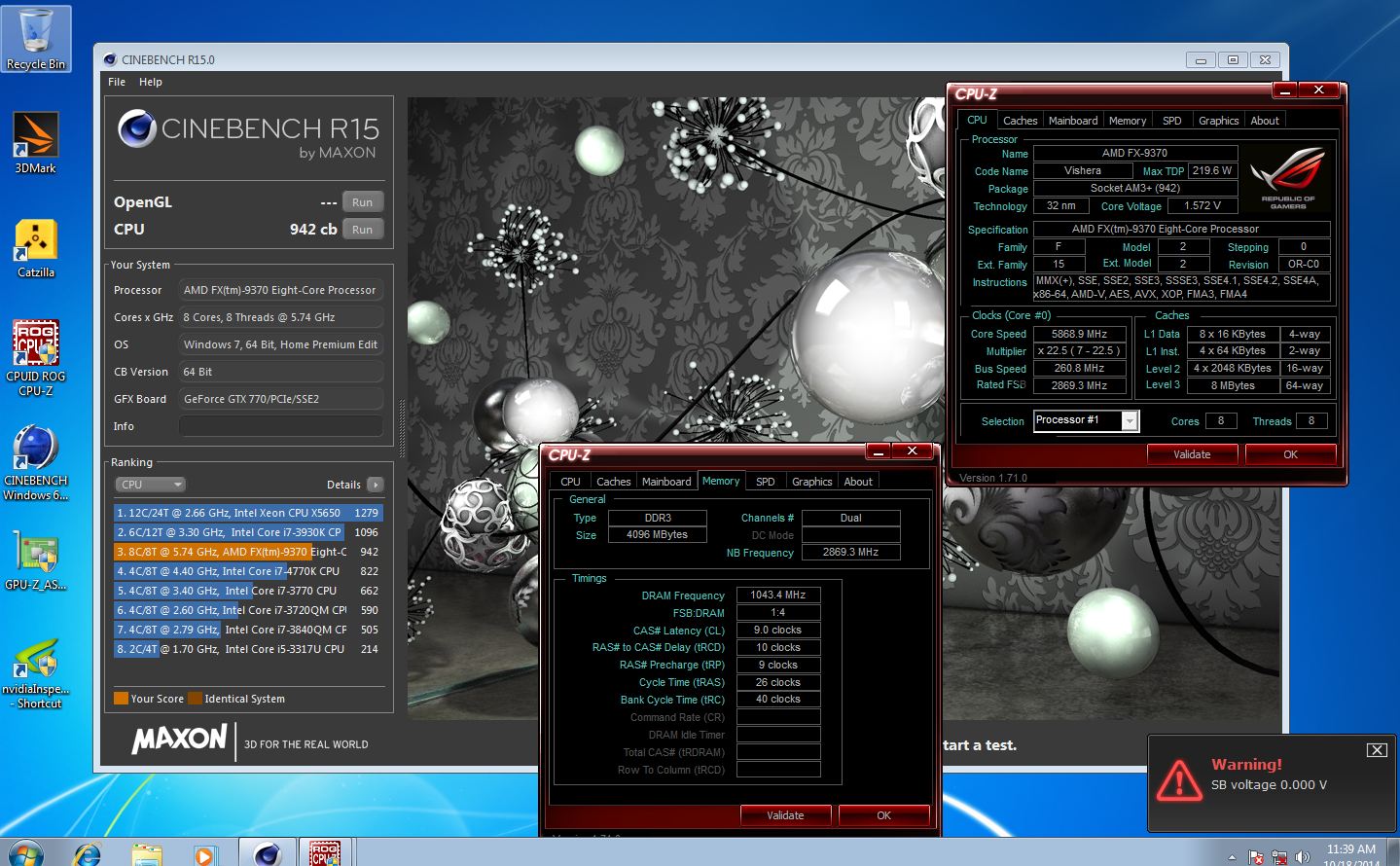Click the ROG Republic of Gamers logo

coord(1287,177)
